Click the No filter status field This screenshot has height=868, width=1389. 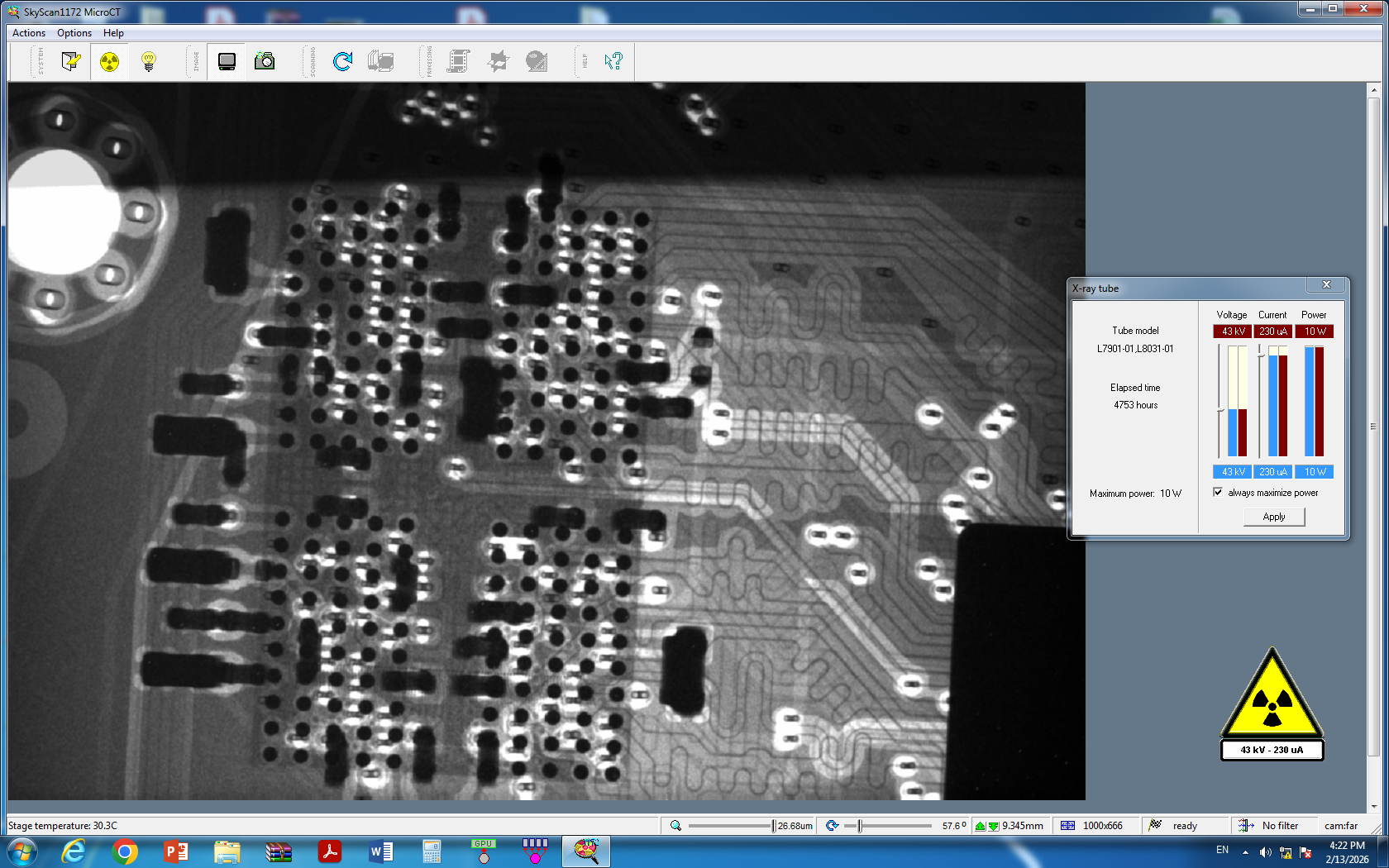tap(1279, 826)
